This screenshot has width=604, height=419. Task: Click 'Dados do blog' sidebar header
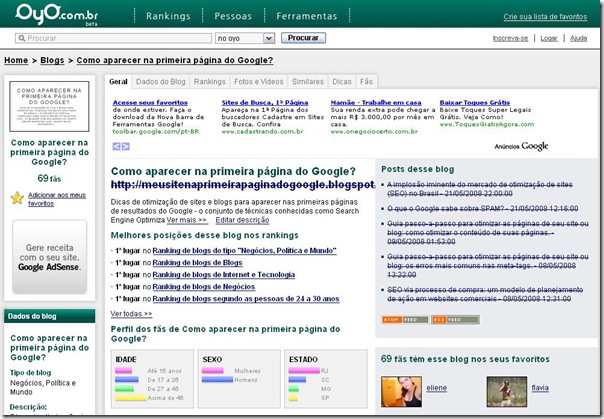click(x=49, y=316)
